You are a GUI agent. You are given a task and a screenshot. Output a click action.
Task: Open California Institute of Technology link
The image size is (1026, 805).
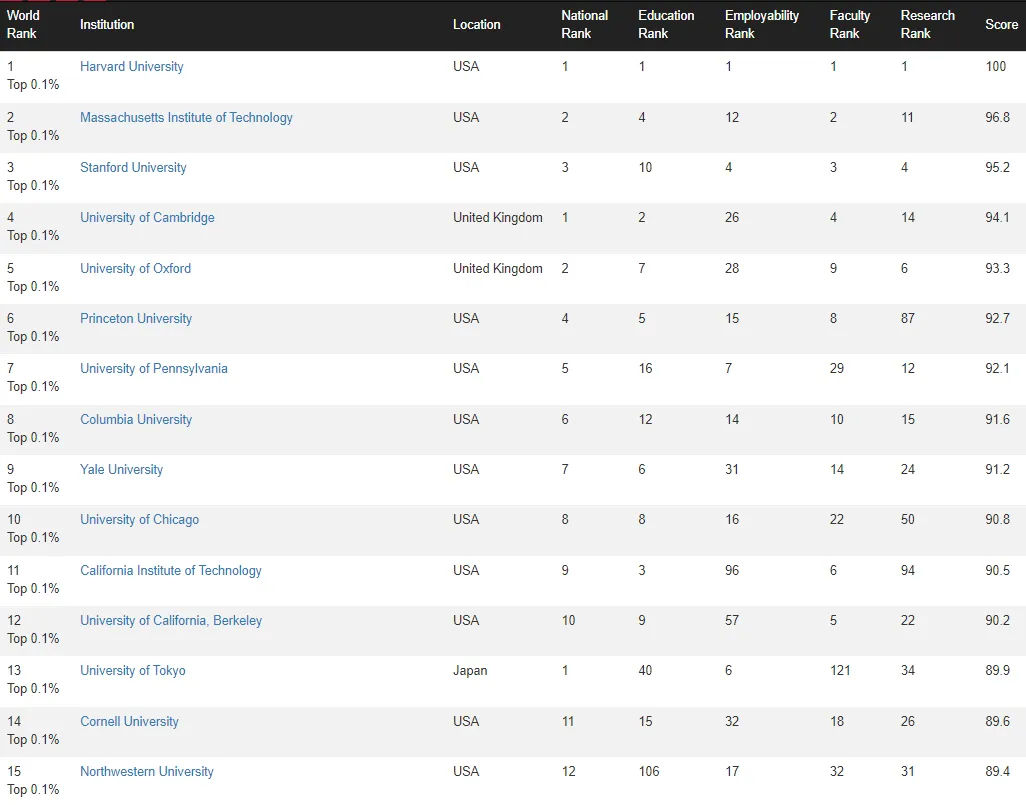pos(171,571)
